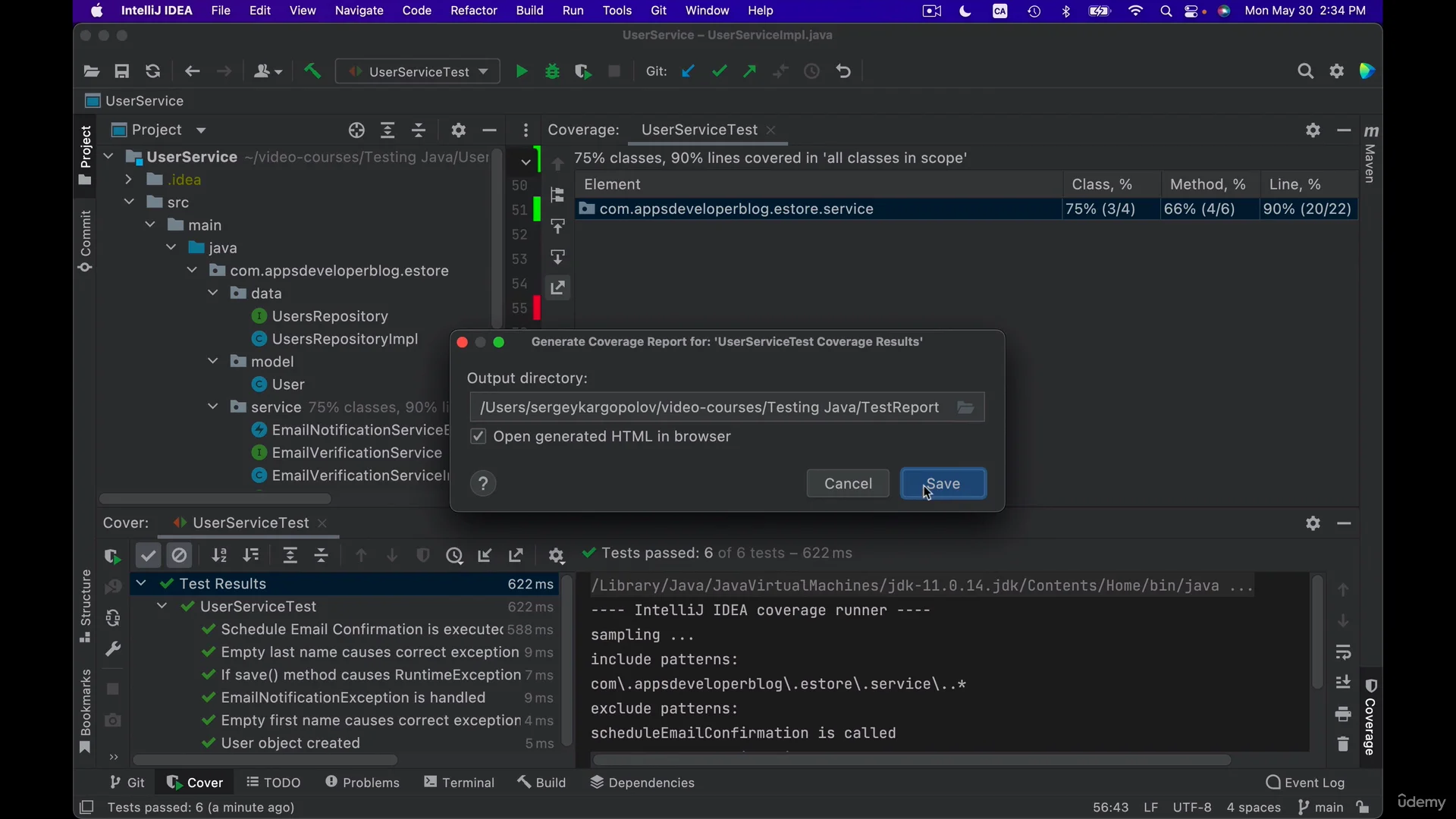Collapse the data package node
The image size is (1456, 819).
(214, 293)
